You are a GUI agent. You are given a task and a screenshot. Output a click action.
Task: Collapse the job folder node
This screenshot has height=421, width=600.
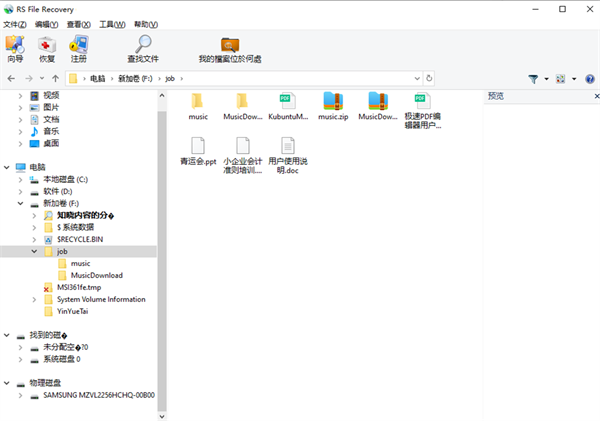click(34, 251)
